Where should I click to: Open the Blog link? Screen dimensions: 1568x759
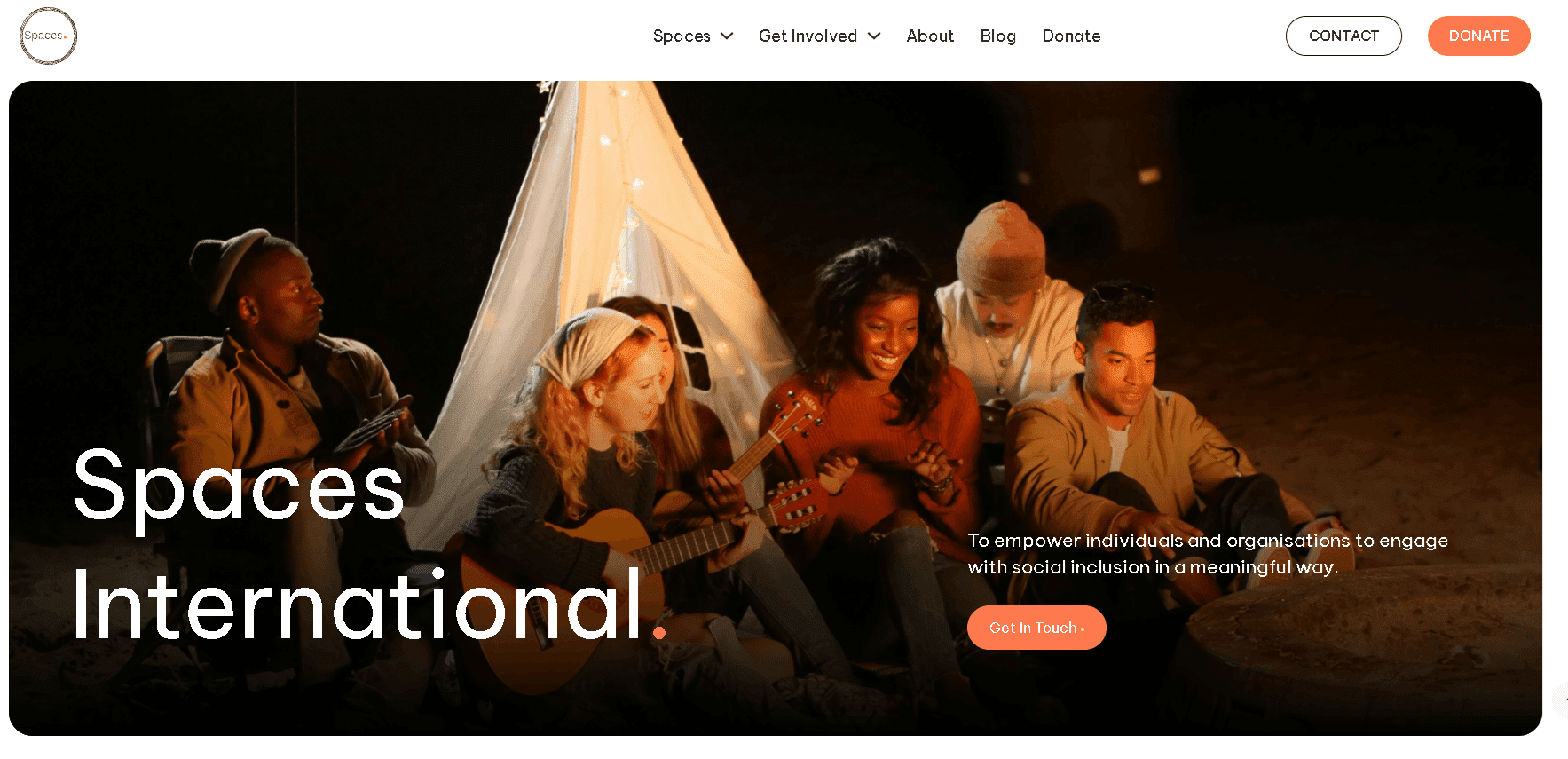(x=997, y=36)
